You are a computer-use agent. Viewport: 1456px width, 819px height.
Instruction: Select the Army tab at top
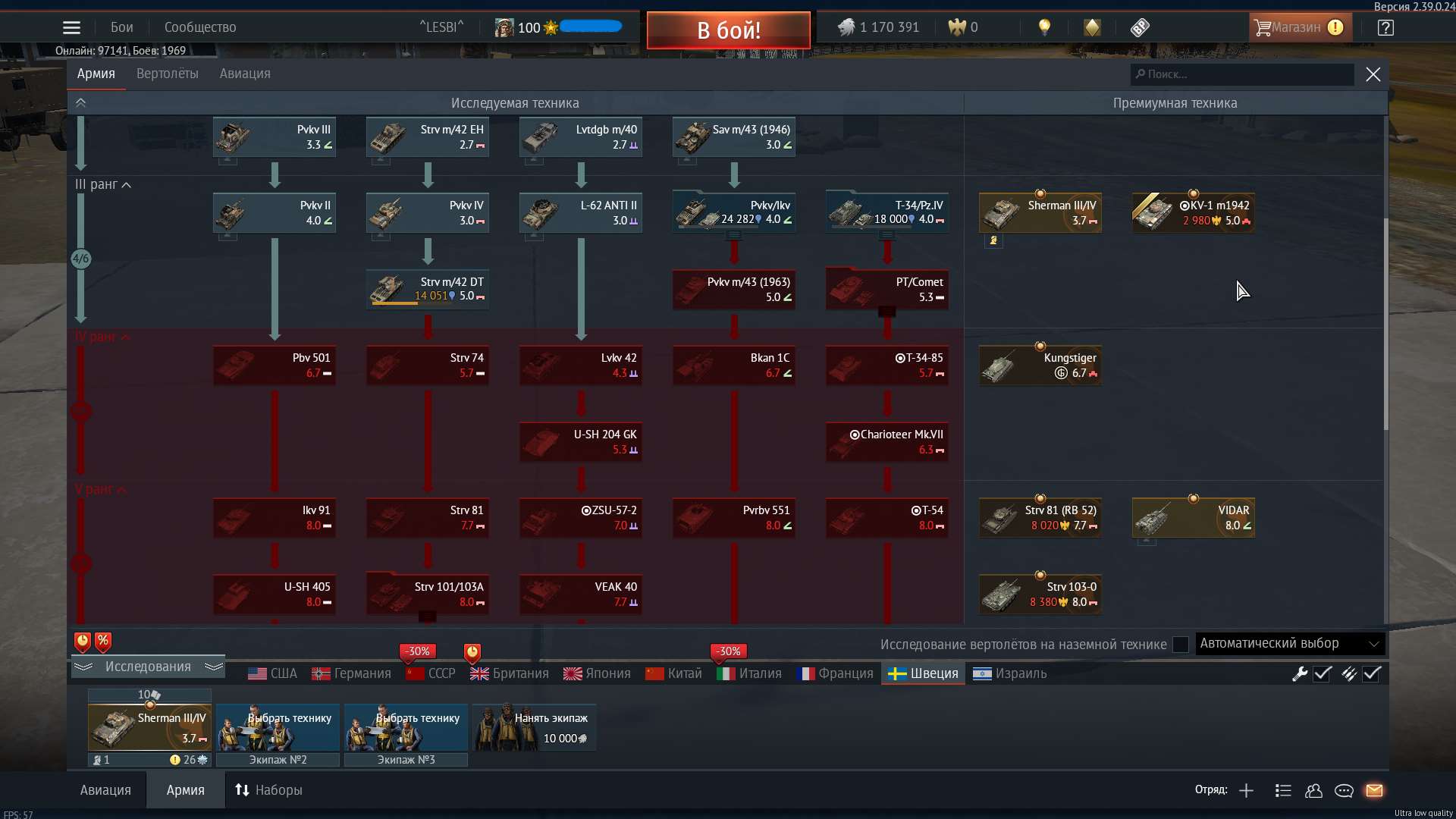pos(96,74)
